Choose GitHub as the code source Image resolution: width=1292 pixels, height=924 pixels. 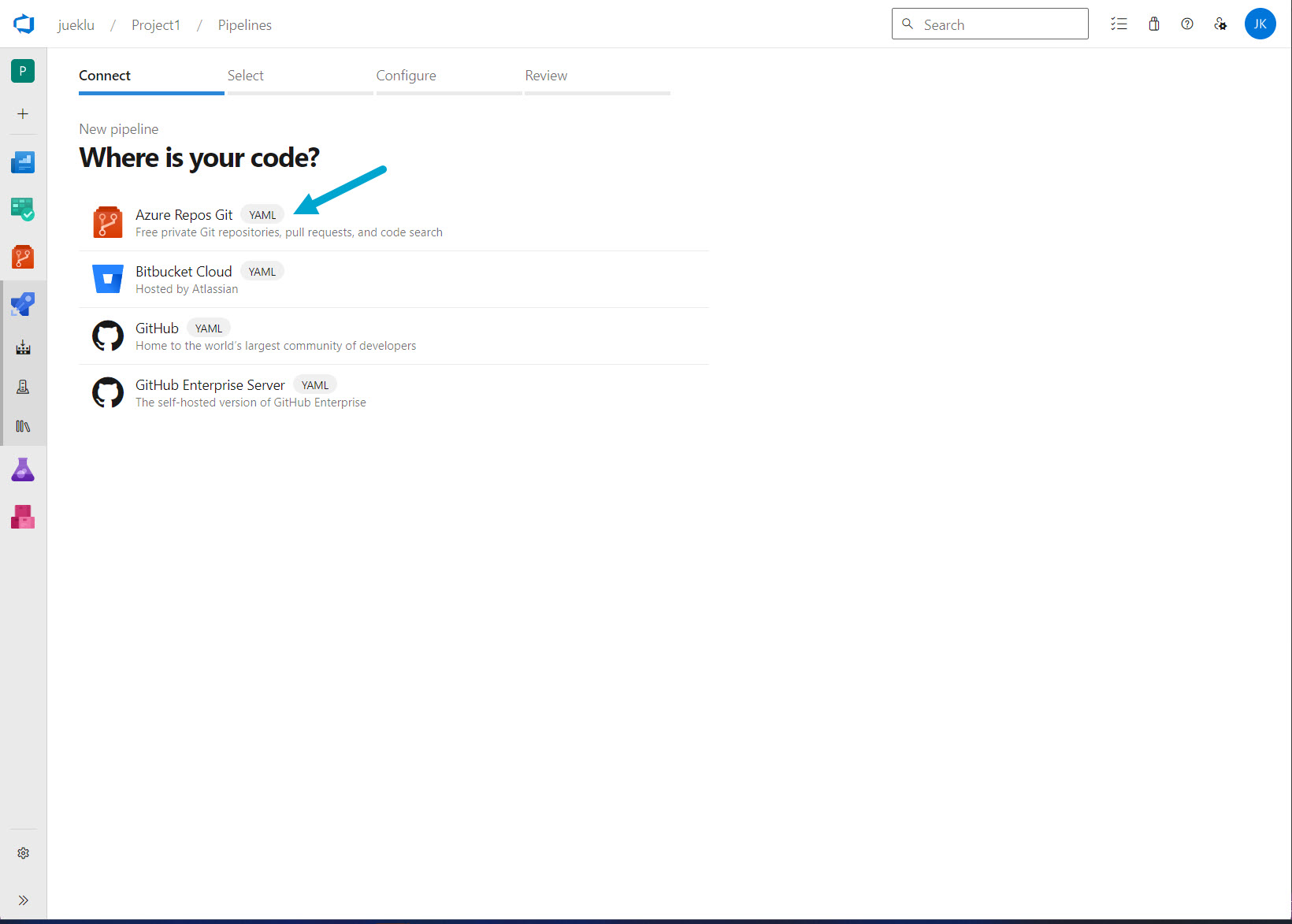pyautogui.click(x=157, y=328)
